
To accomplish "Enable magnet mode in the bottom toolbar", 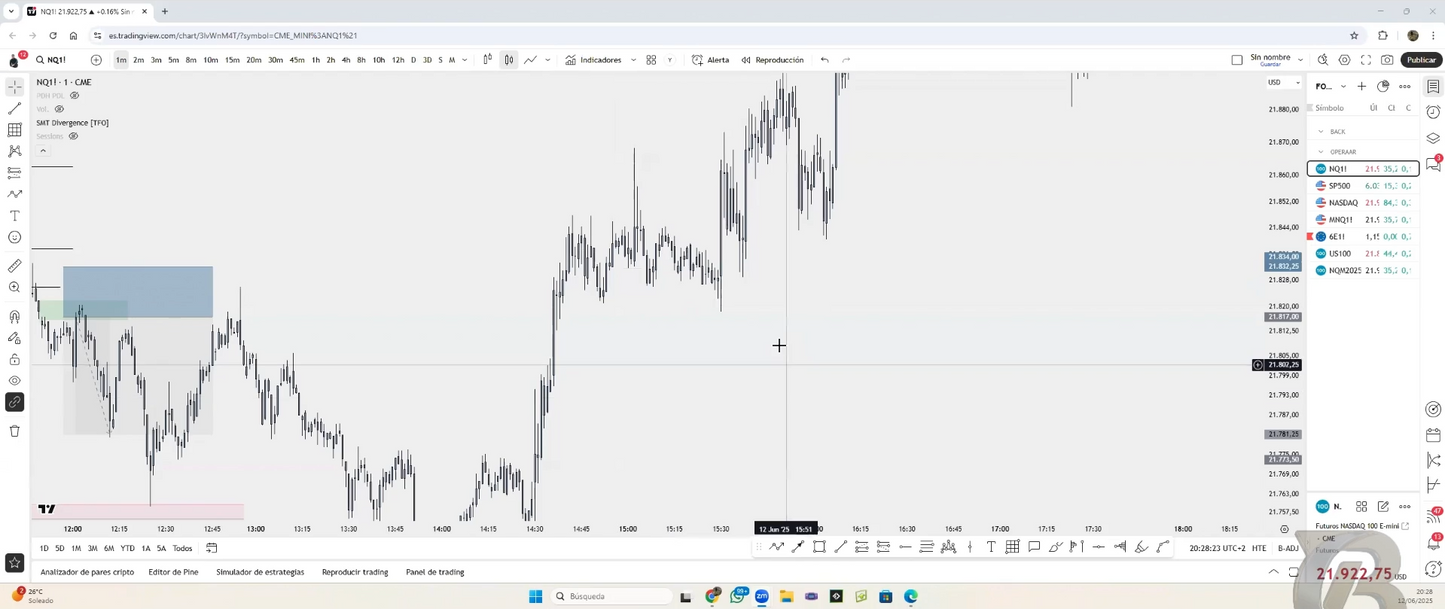I will pyautogui.click(x=15, y=316).
